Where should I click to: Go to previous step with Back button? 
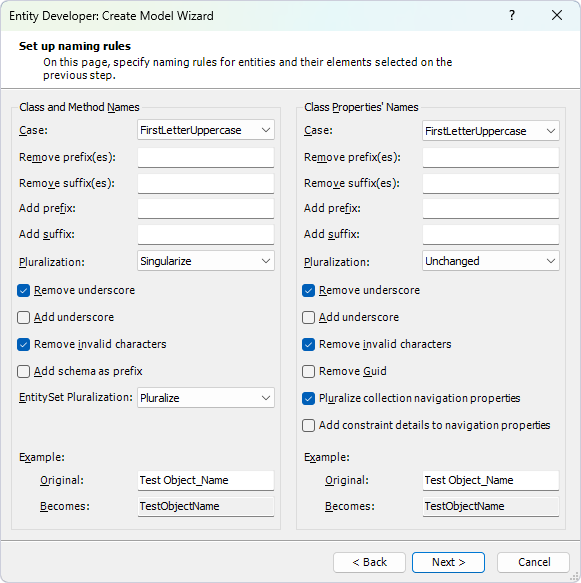[x=369, y=562]
